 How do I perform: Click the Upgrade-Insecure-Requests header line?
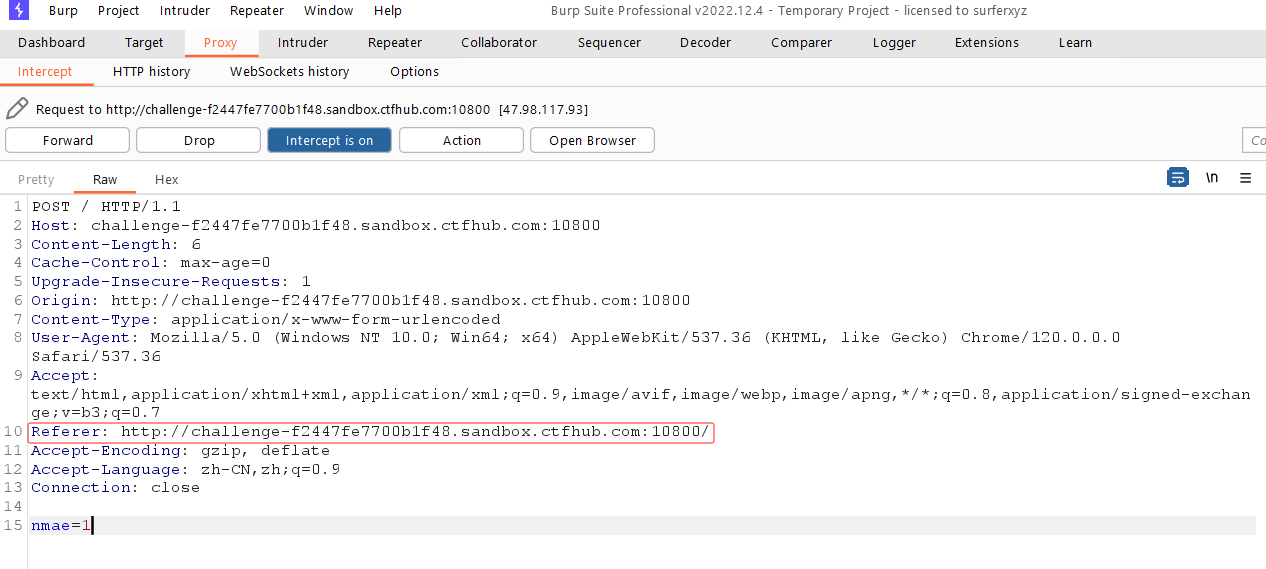coord(171,282)
